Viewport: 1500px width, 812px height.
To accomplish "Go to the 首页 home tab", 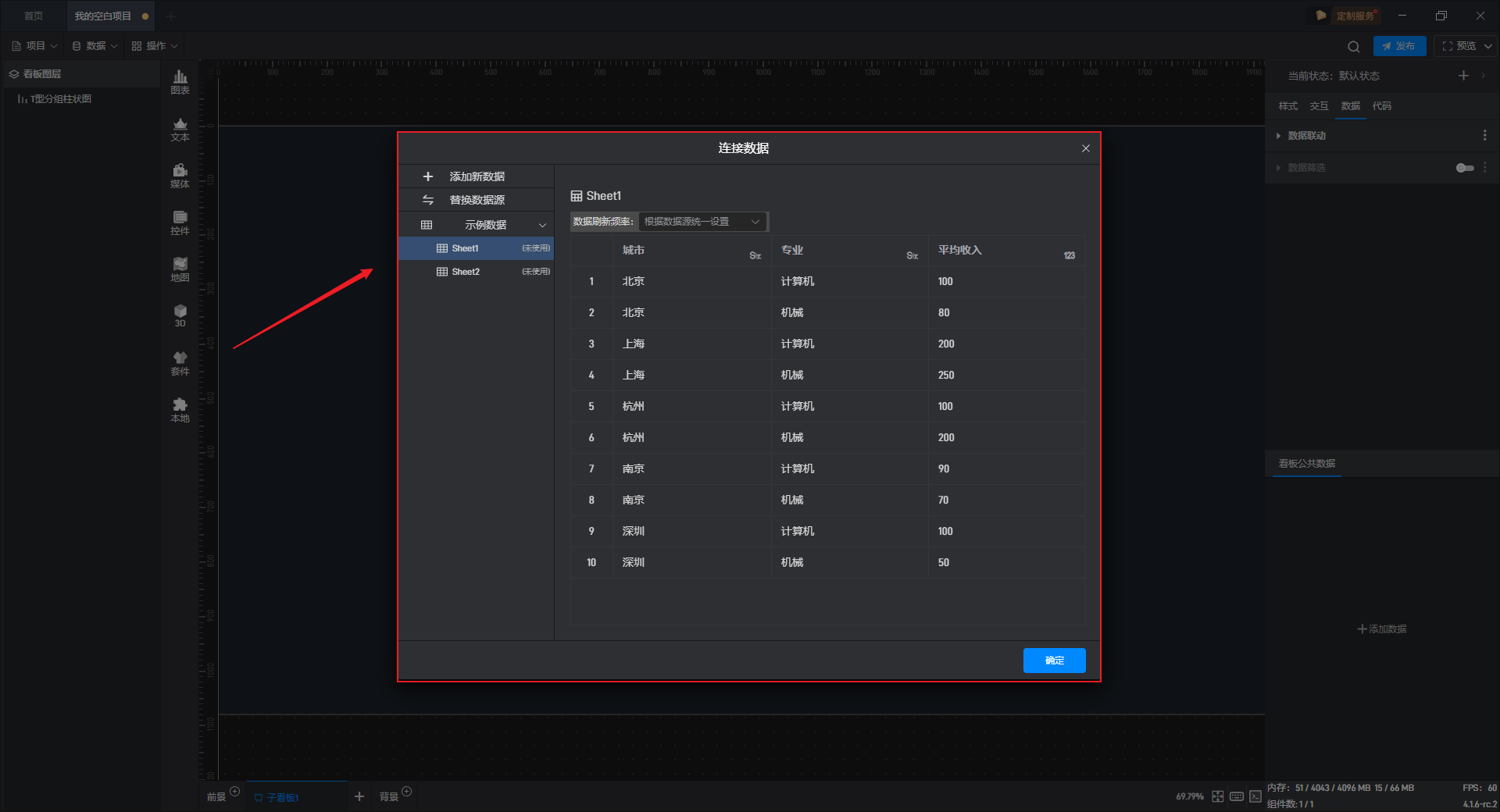I will pyautogui.click(x=34, y=16).
